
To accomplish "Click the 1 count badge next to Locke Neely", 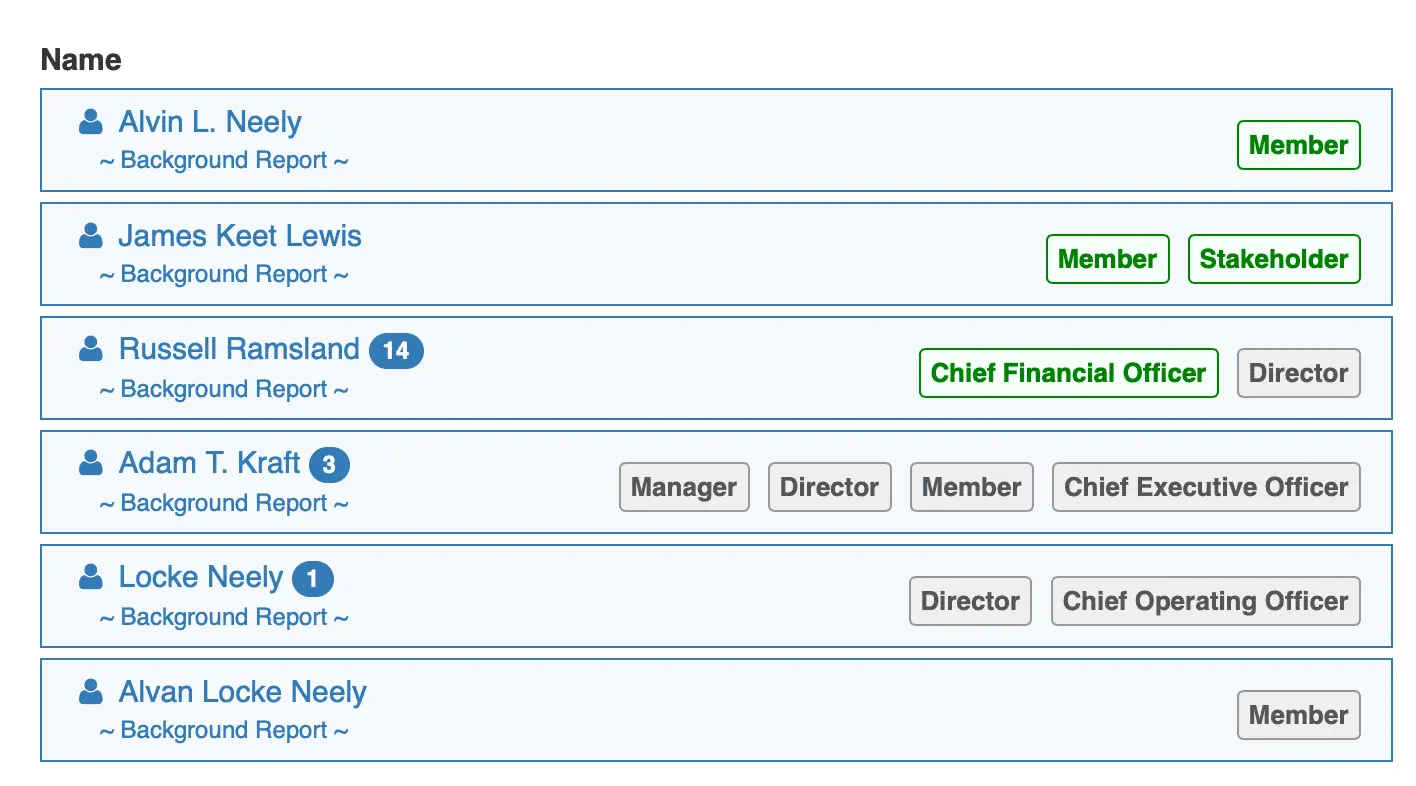I will point(312,578).
